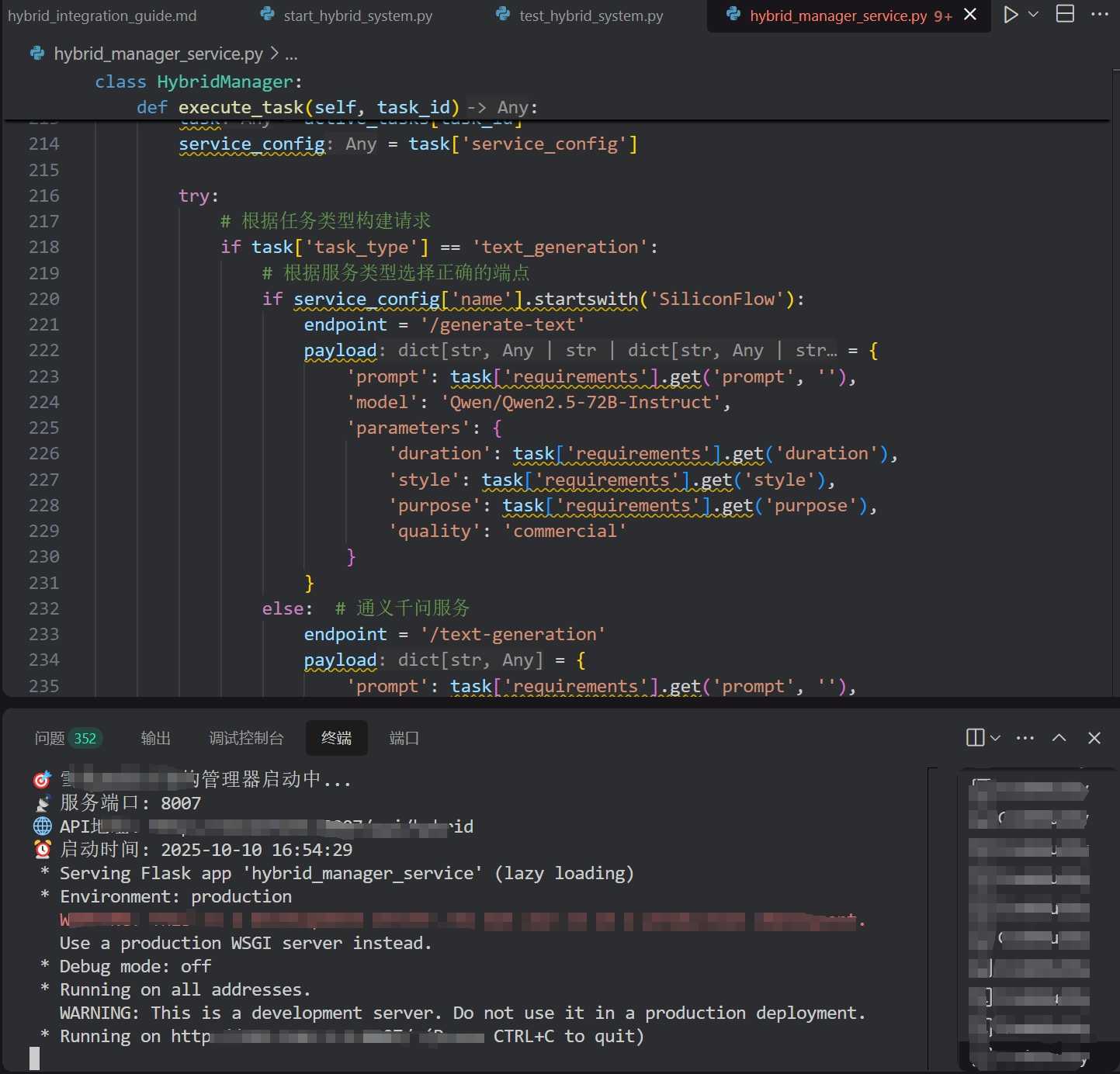
Task: Split the editor layout
Action: pos(1065,15)
